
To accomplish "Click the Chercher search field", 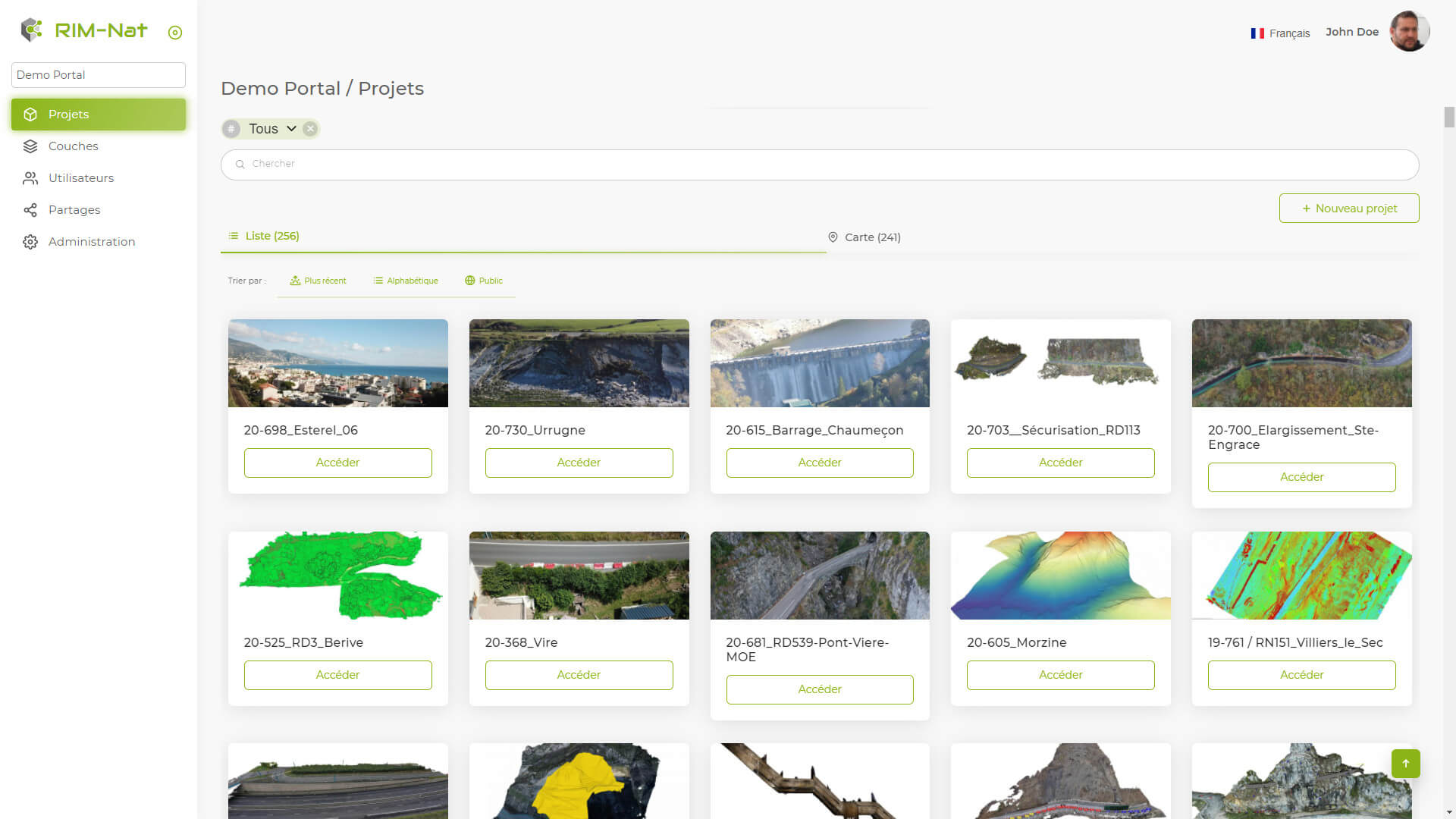I will 819,165.
